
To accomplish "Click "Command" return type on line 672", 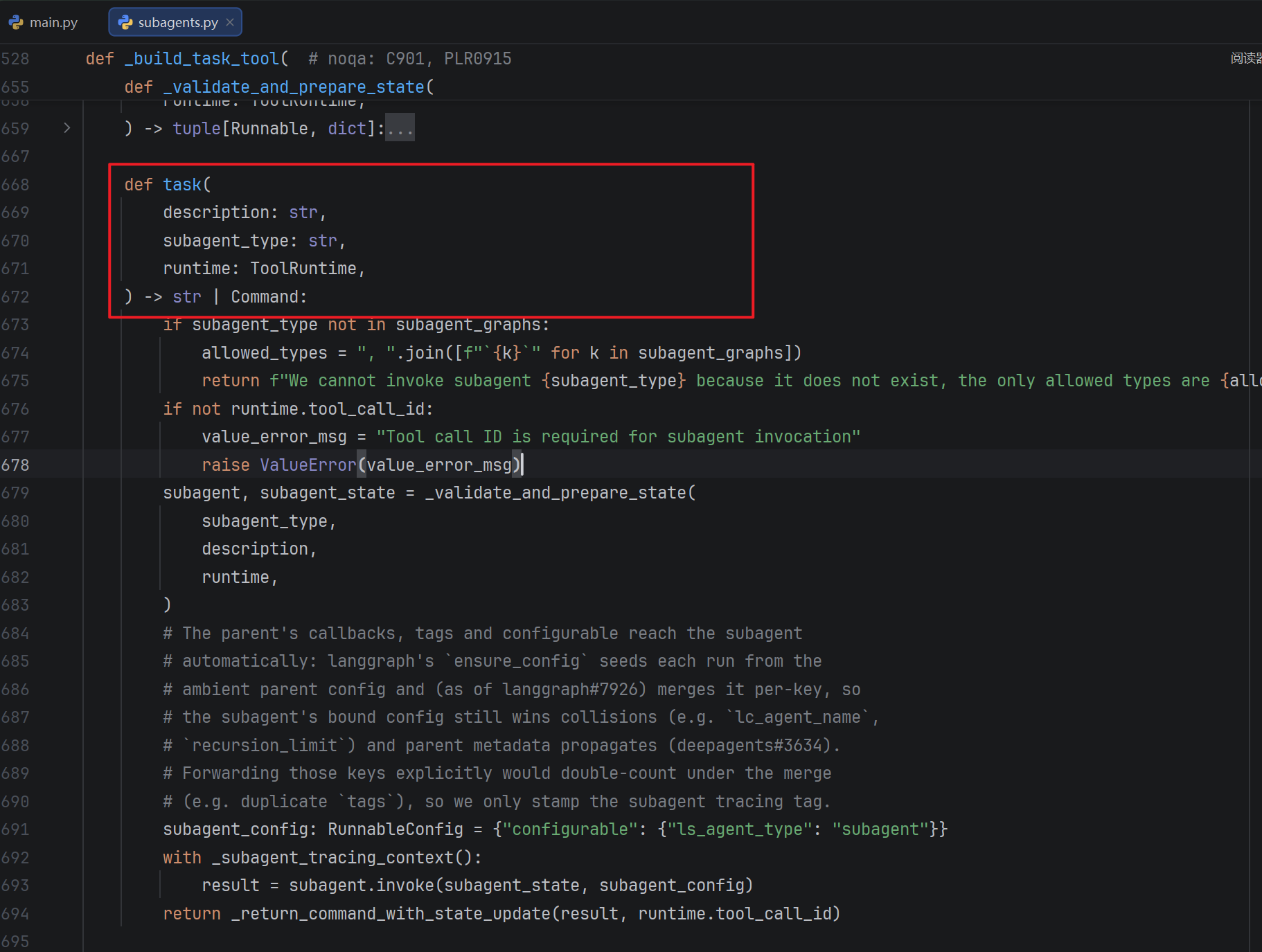I will point(265,297).
